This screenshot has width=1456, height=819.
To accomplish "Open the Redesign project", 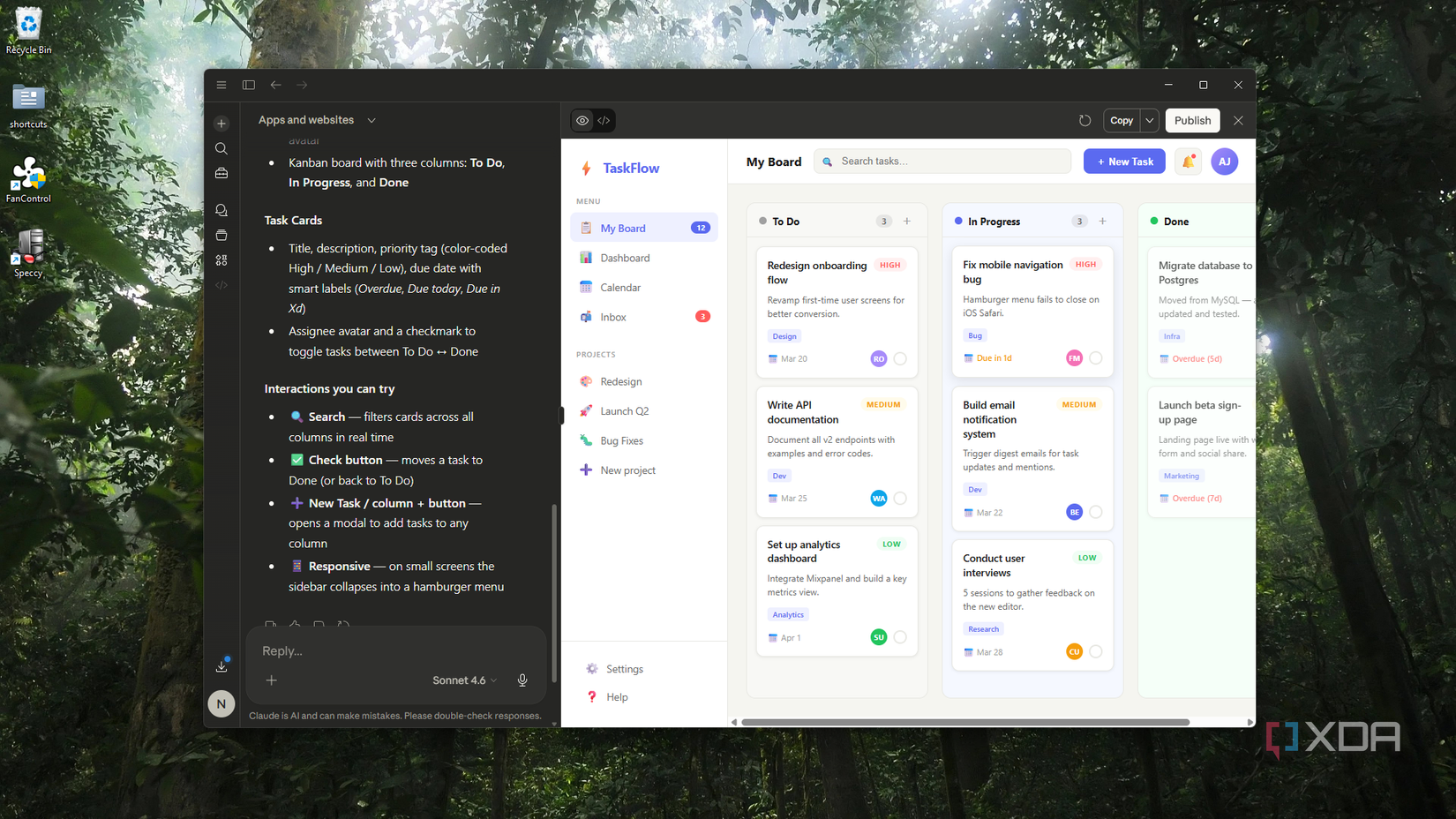I will (x=644, y=381).
